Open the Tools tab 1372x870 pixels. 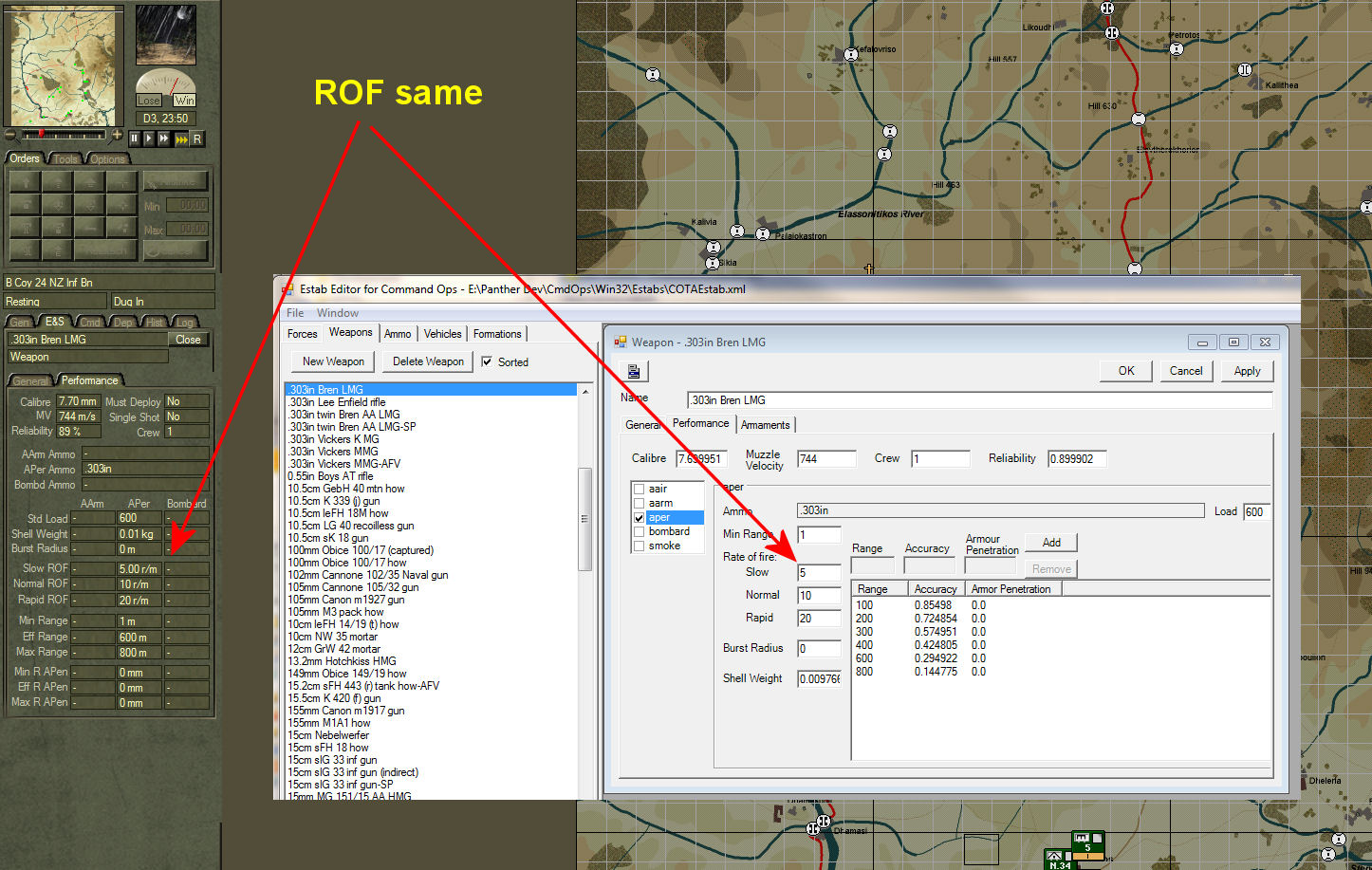[x=65, y=159]
